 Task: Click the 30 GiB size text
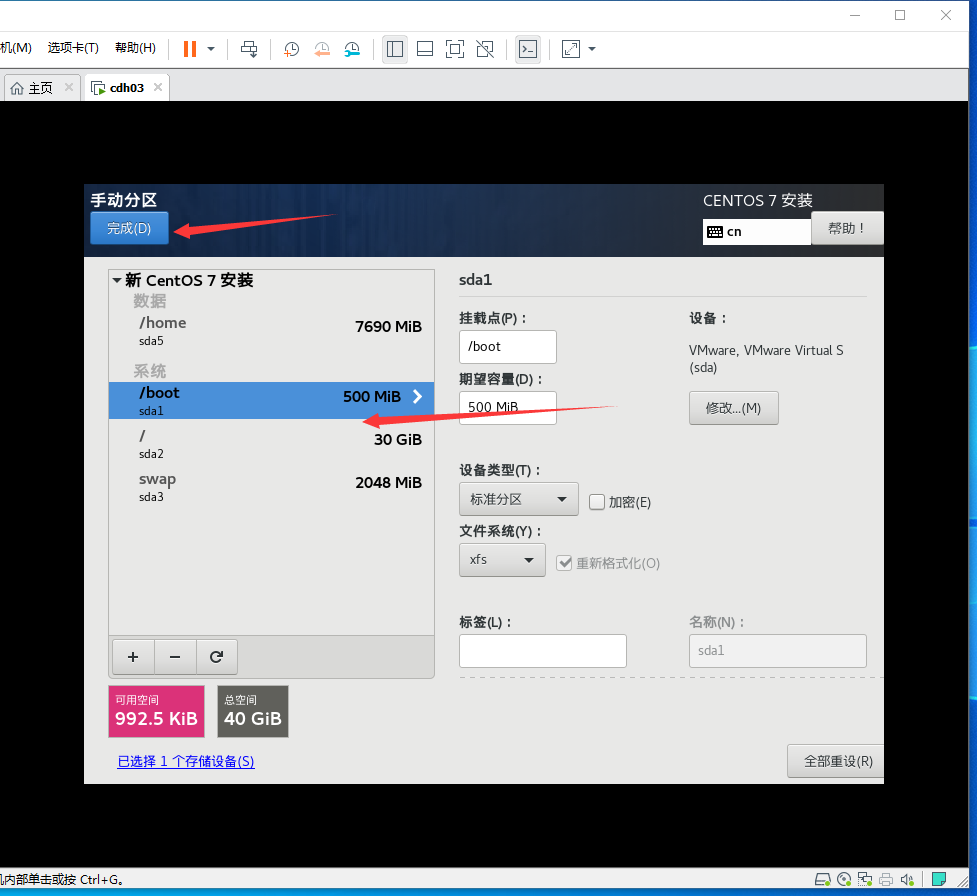point(398,439)
